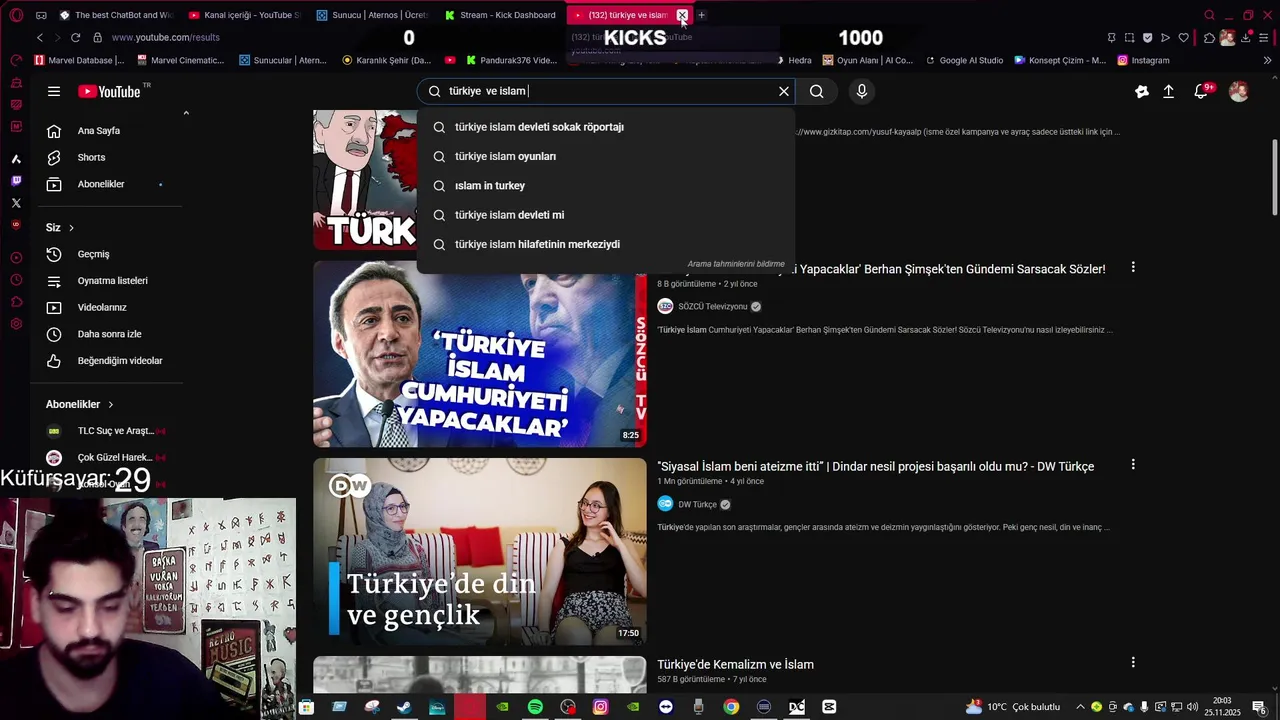Click the magnifier search button

817,91
